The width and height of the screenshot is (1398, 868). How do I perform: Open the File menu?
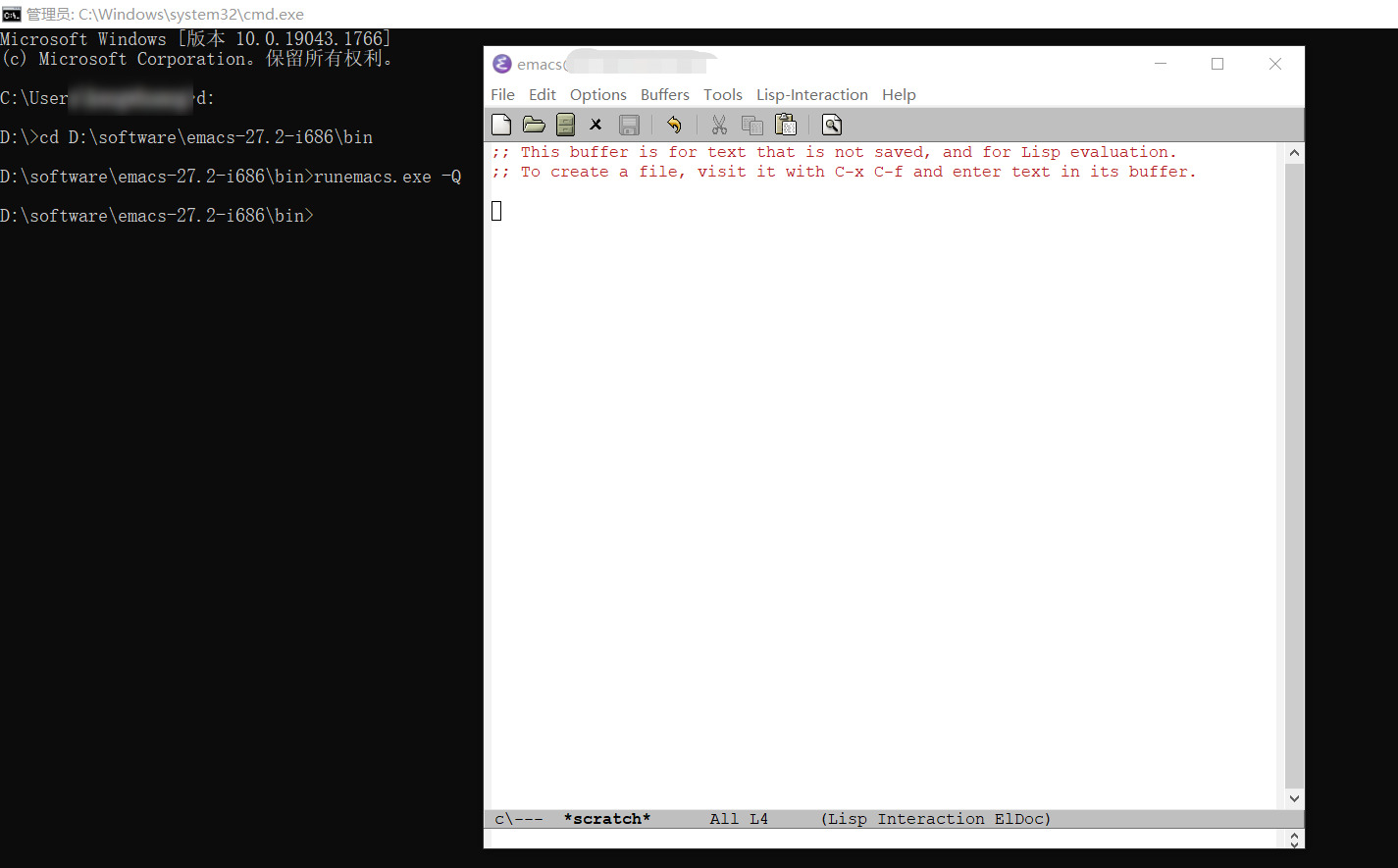pos(502,94)
